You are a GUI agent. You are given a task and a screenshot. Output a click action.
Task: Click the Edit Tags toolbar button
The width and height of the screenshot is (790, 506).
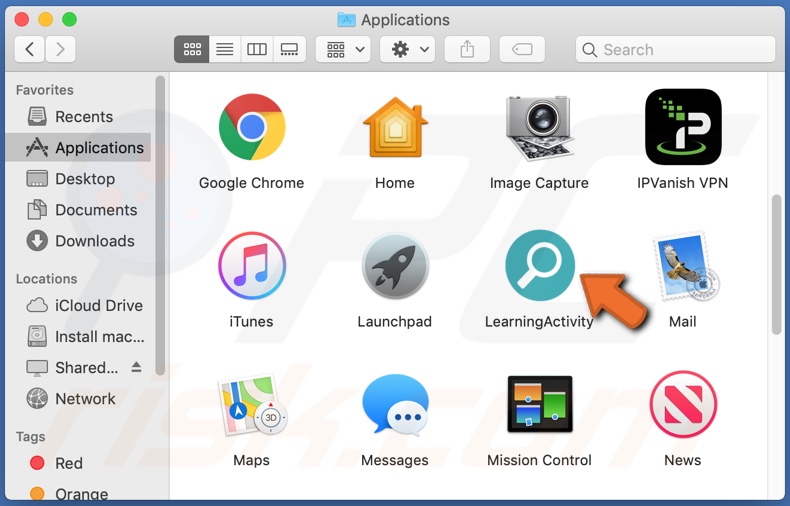click(x=522, y=49)
